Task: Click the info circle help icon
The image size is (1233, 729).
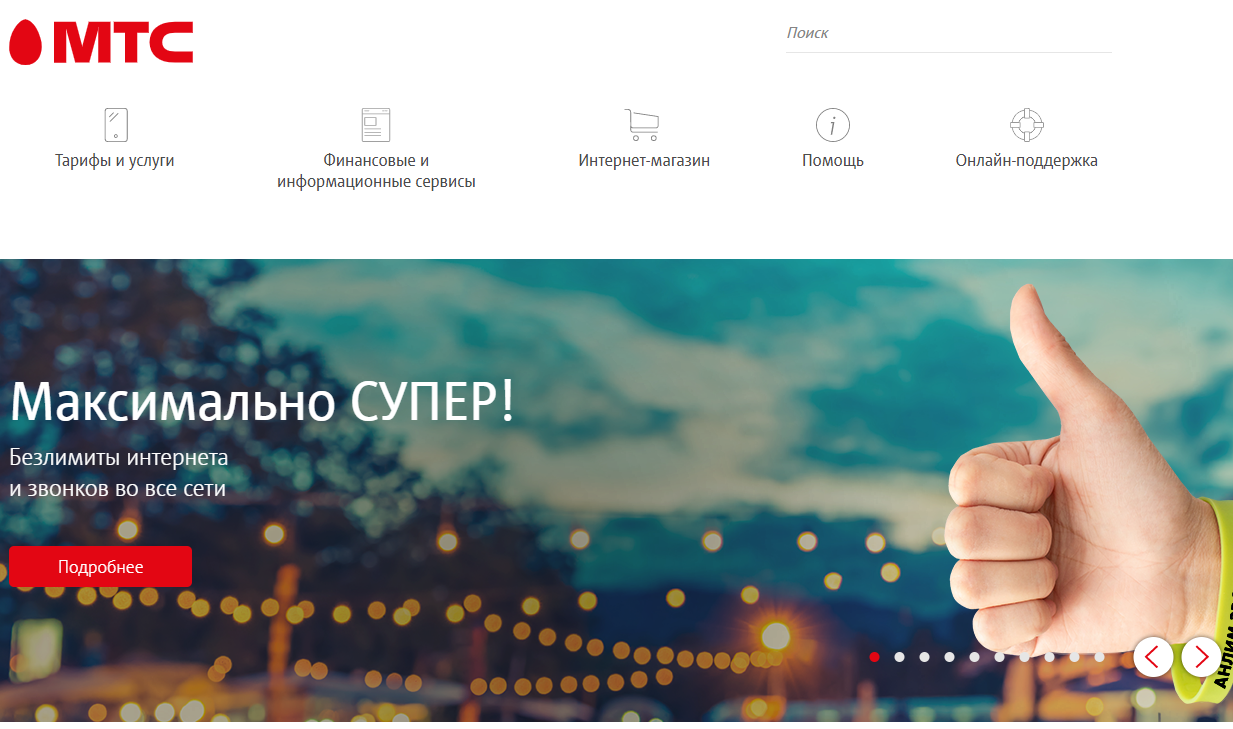Action: point(833,125)
